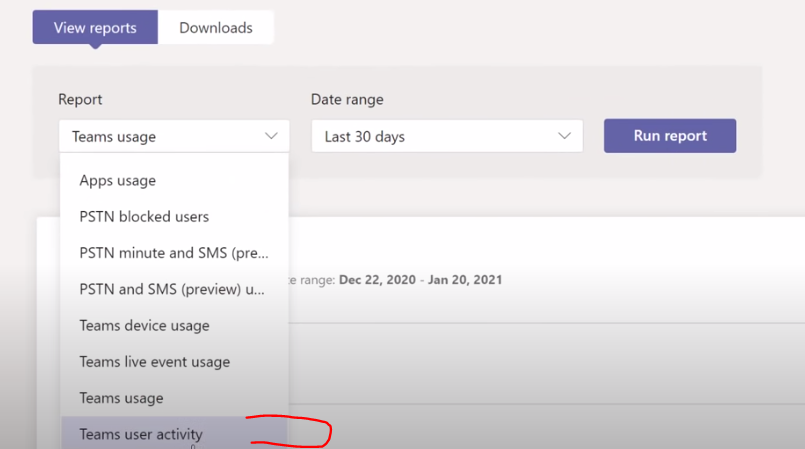Open the Downloads tab
805x449 pixels.
pyautogui.click(x=216, y=27)
